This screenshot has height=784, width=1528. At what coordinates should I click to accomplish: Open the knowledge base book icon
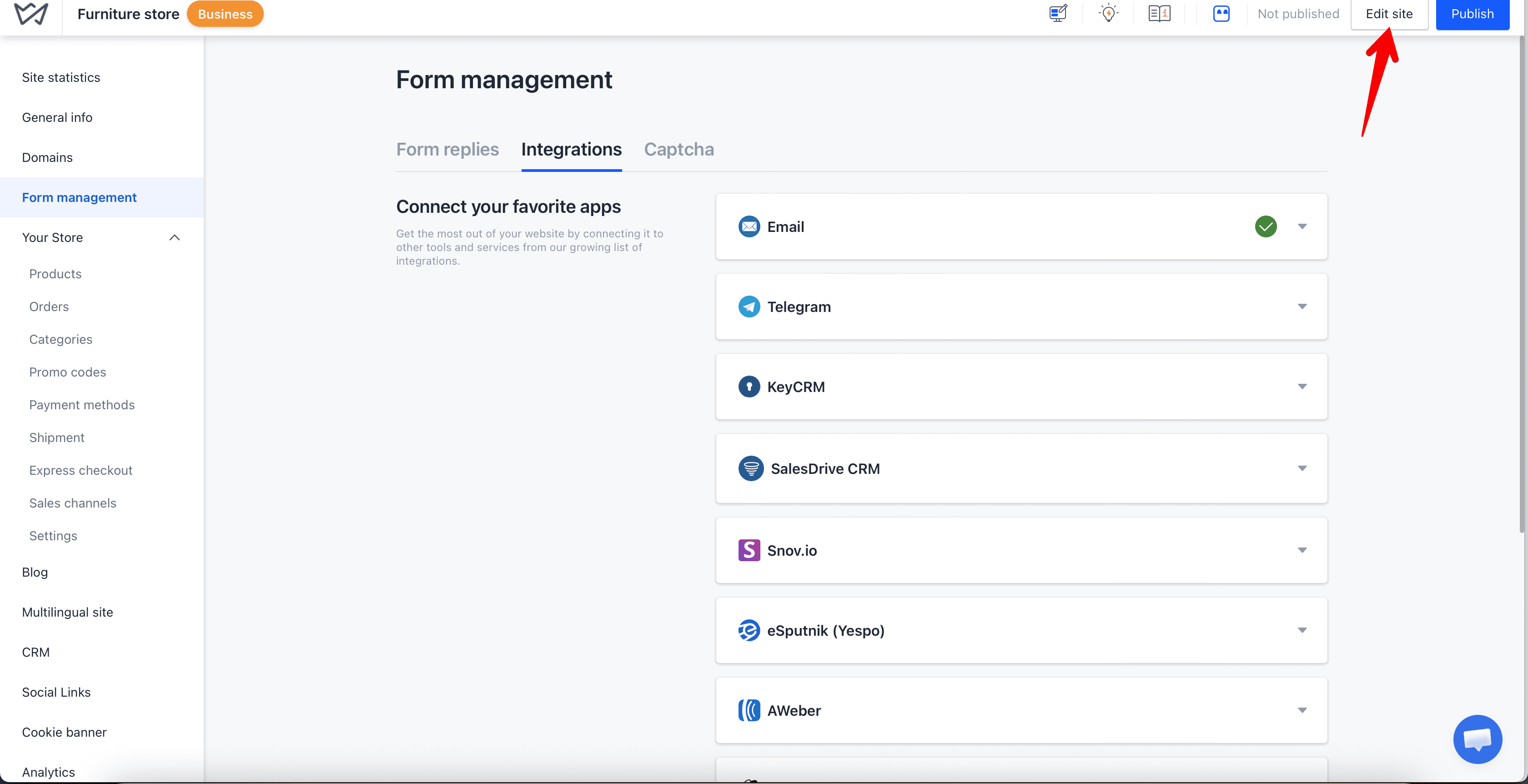coord(1159,13)
